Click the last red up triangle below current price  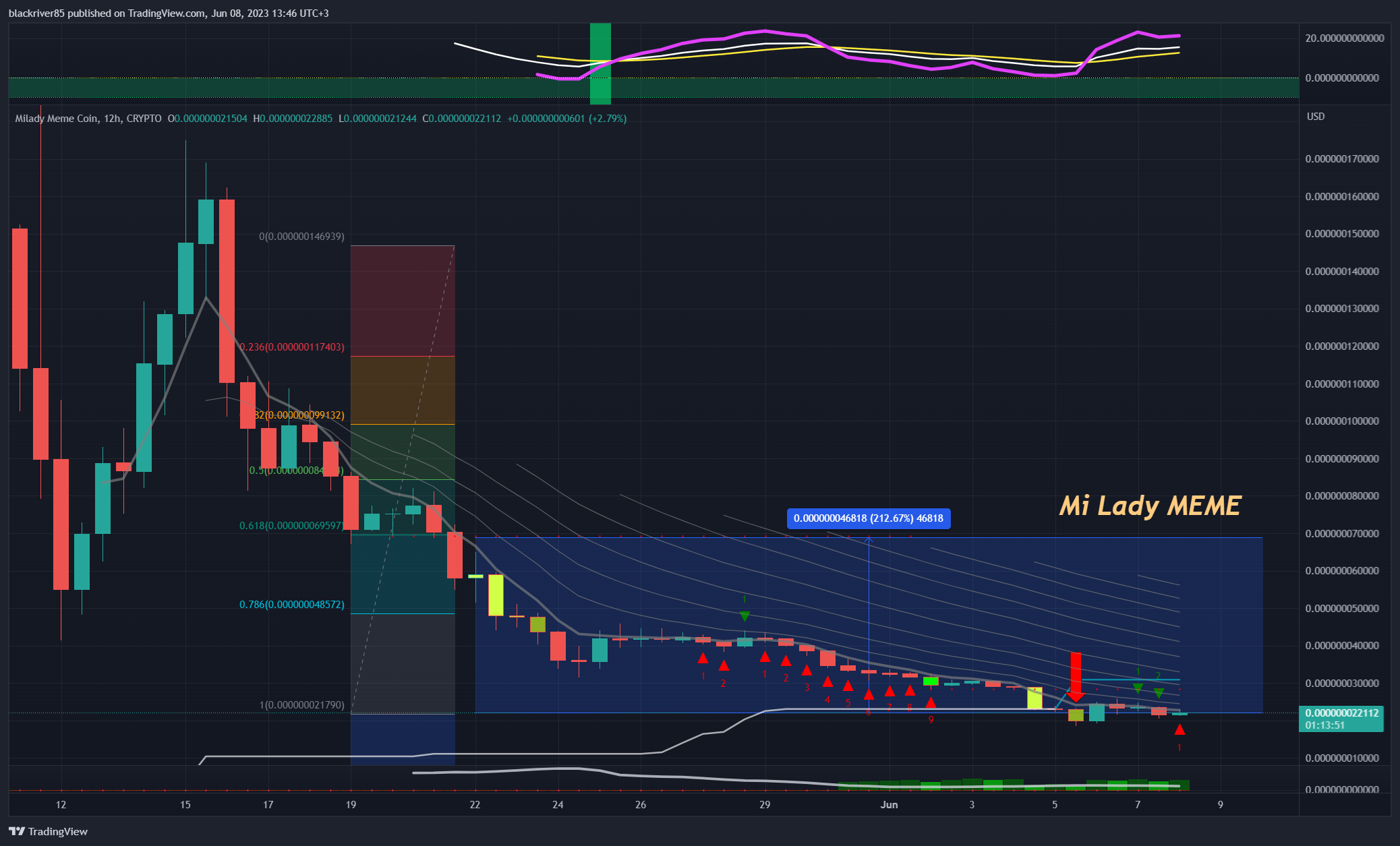(x=1179, y=729)
